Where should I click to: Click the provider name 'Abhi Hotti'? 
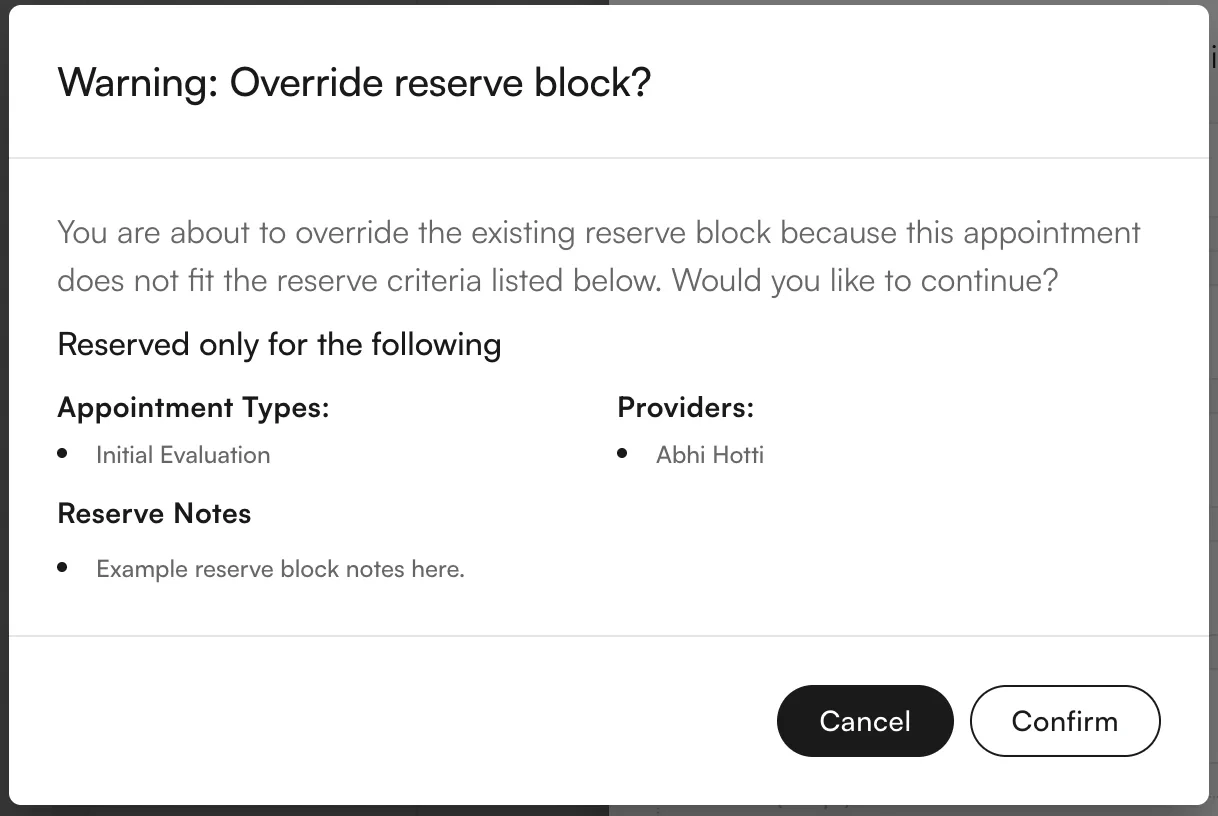[710, 455]
